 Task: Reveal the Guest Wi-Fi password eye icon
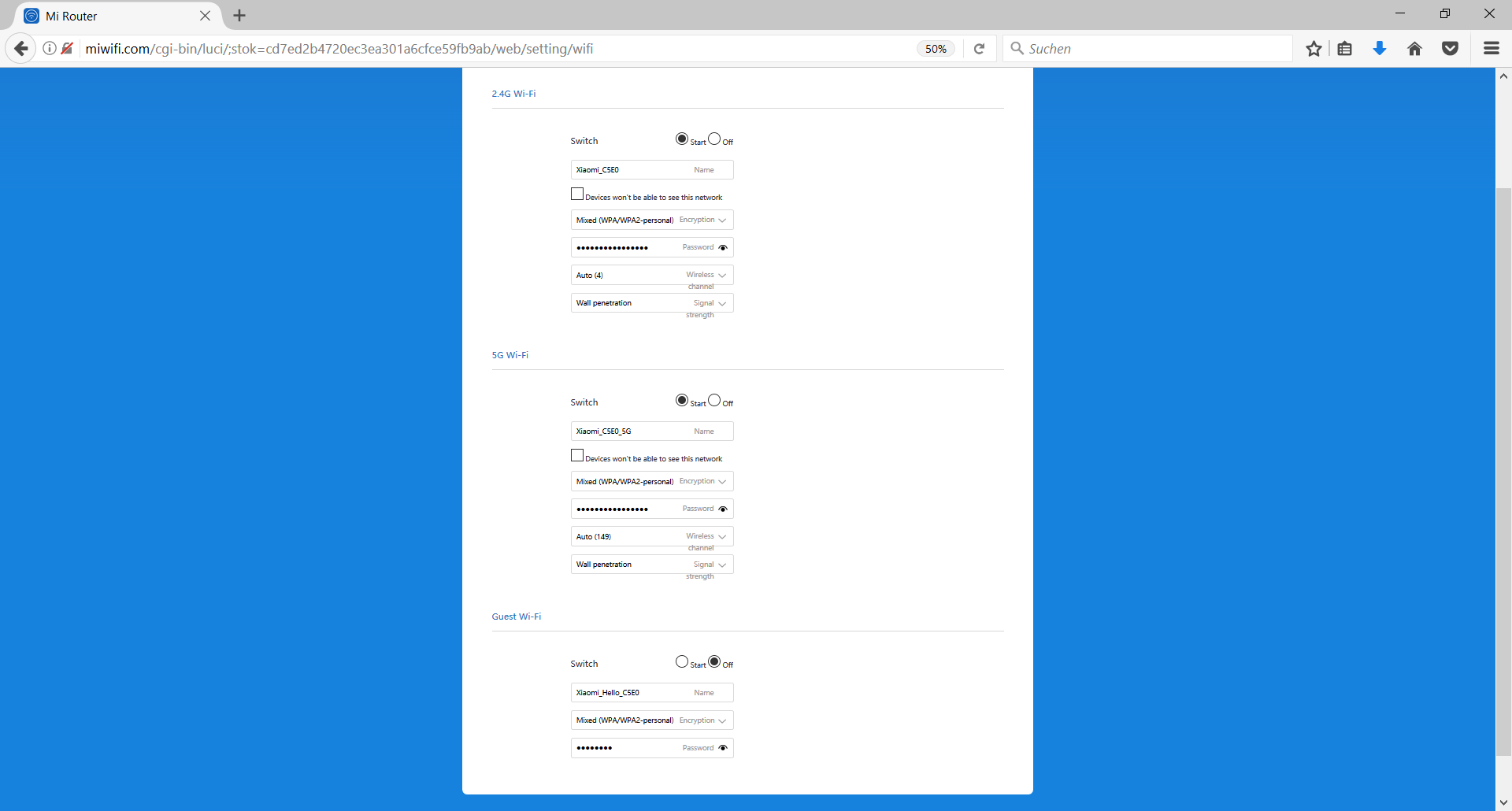click(723, 748)
